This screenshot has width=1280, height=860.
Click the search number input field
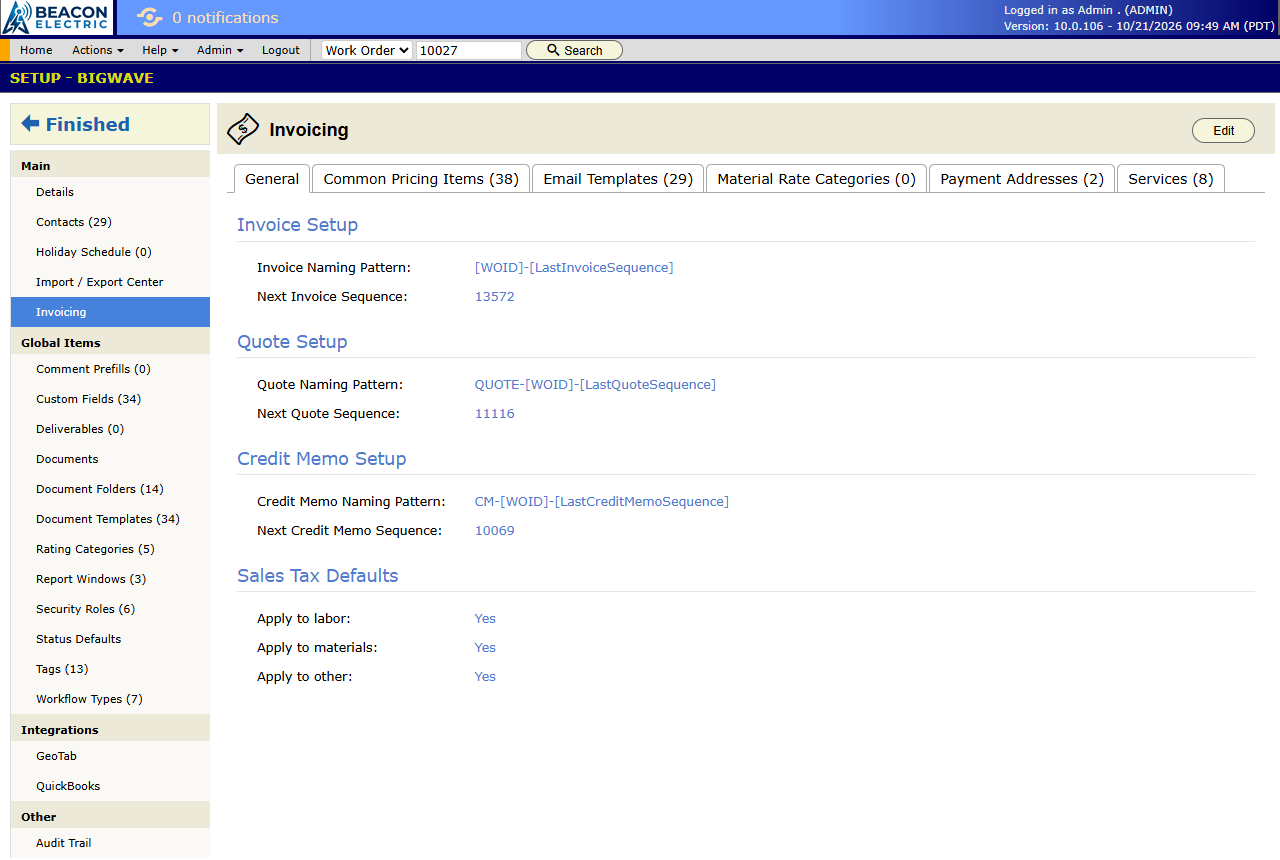tap(469, 50)
